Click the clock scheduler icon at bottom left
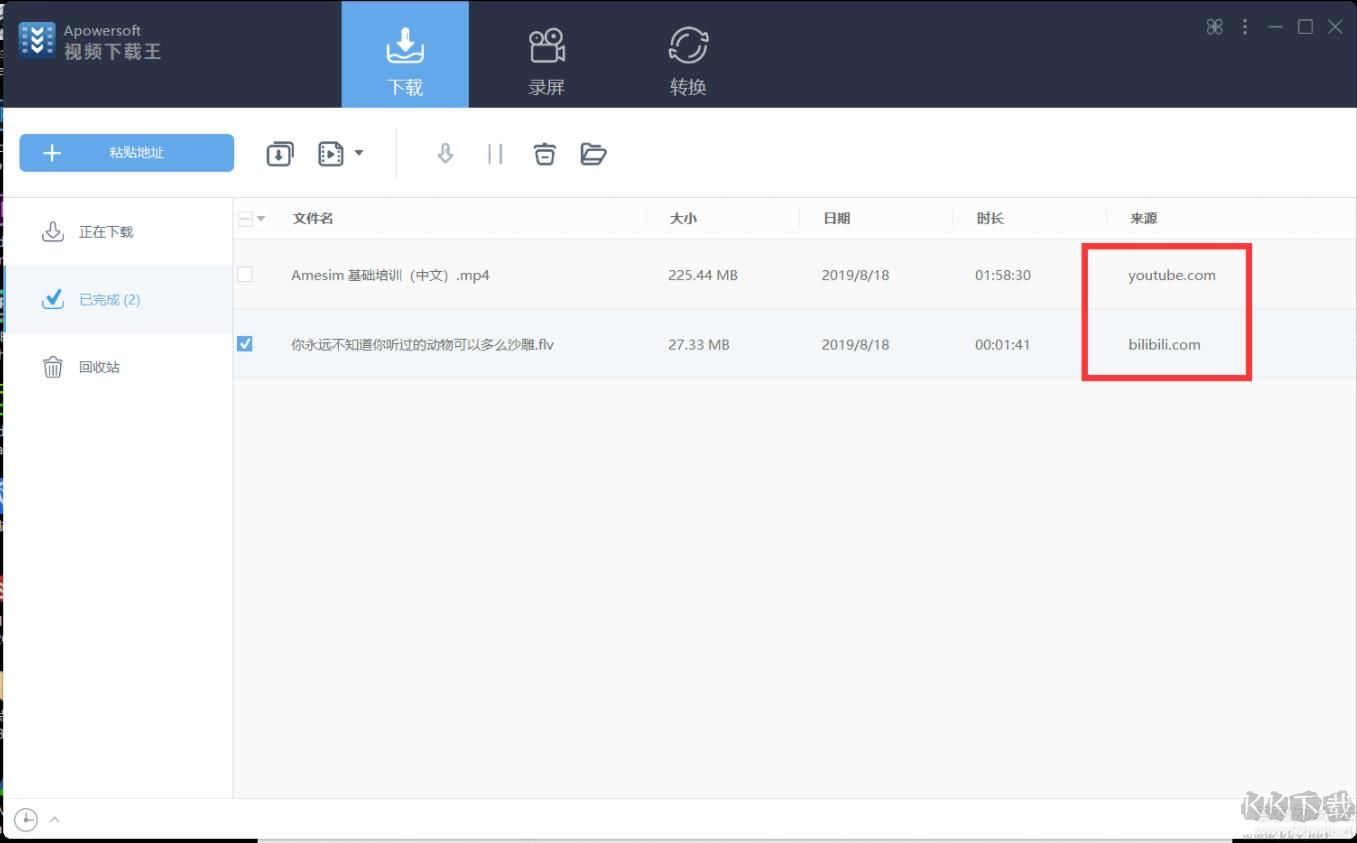Screen dimensions: 1357x843 point(26,820)
